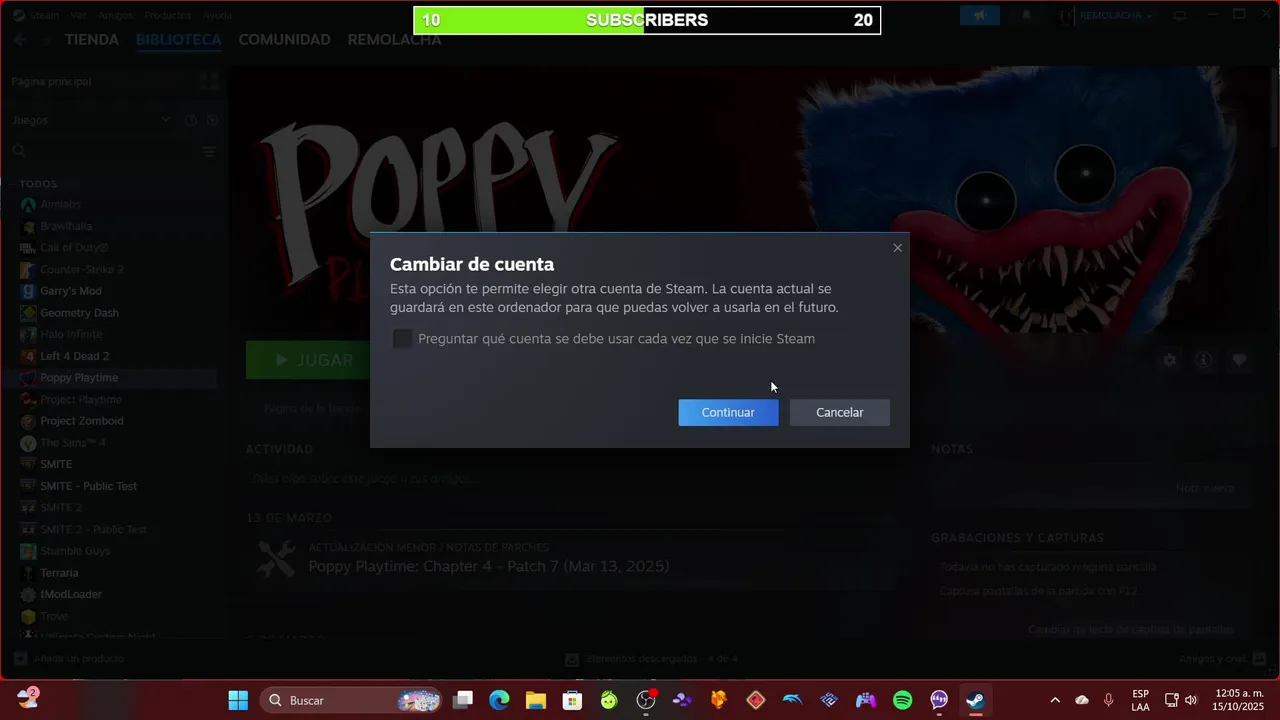Click the Steam big picture monitor icon

point(1180,16)
